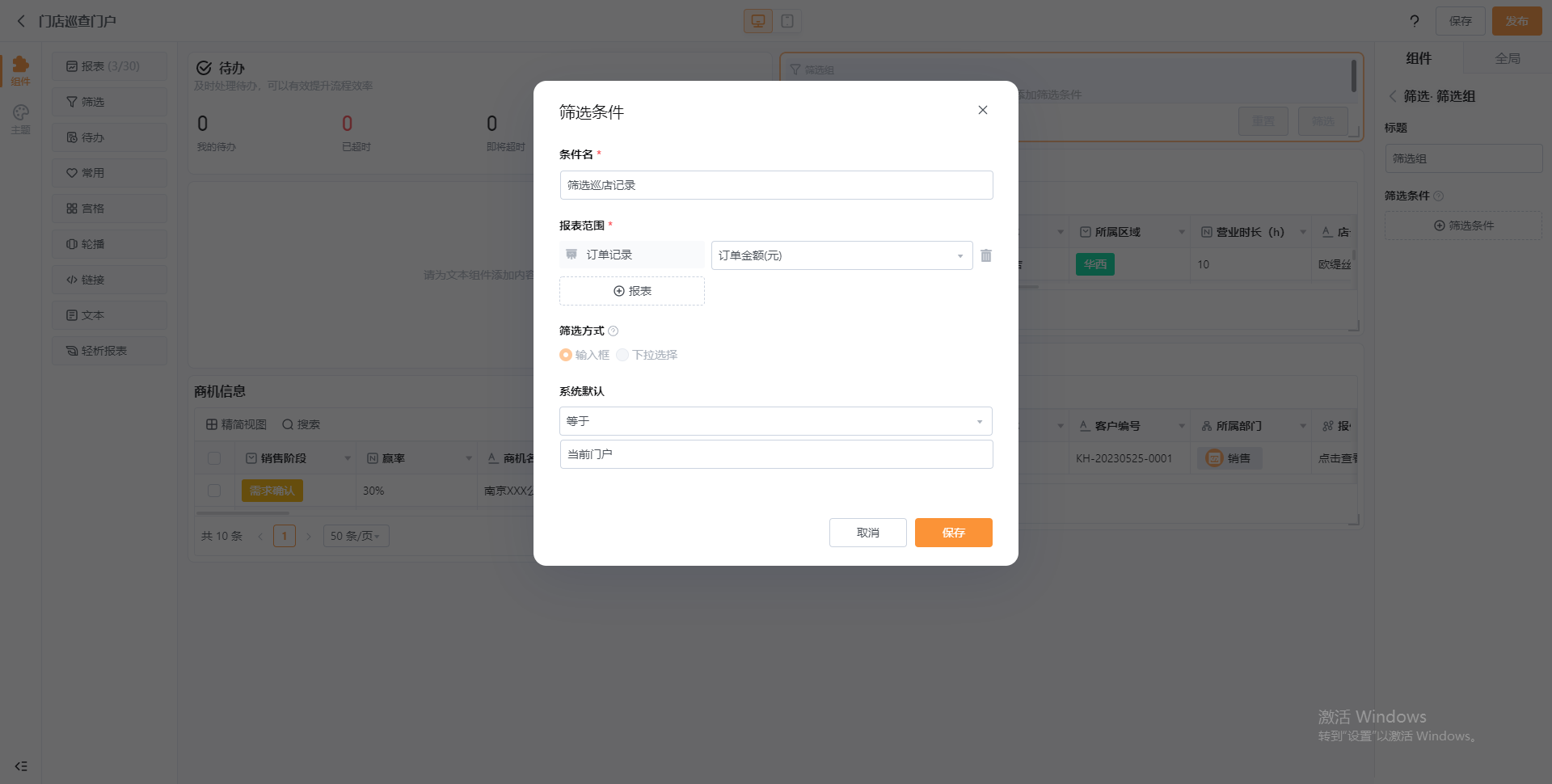Open the 订单金额(元) field dropdown
The width and height of the screenshot is (1552, 784).
(x=841, y=255)
